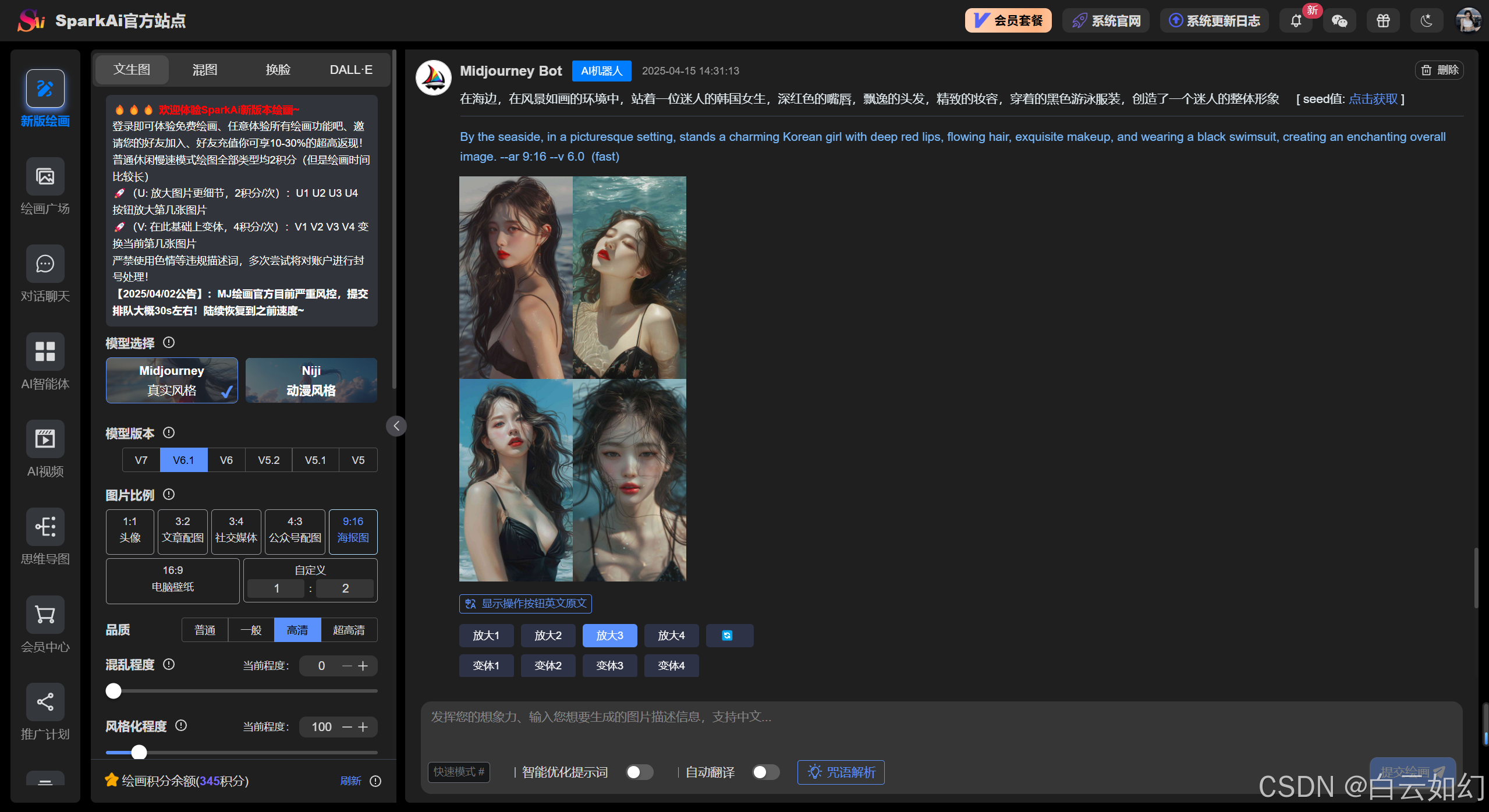Image resolution: width=1489 pixels, height=812 pixels.
Task: Open the AI视频 video icon
Action: click(45, 439)
